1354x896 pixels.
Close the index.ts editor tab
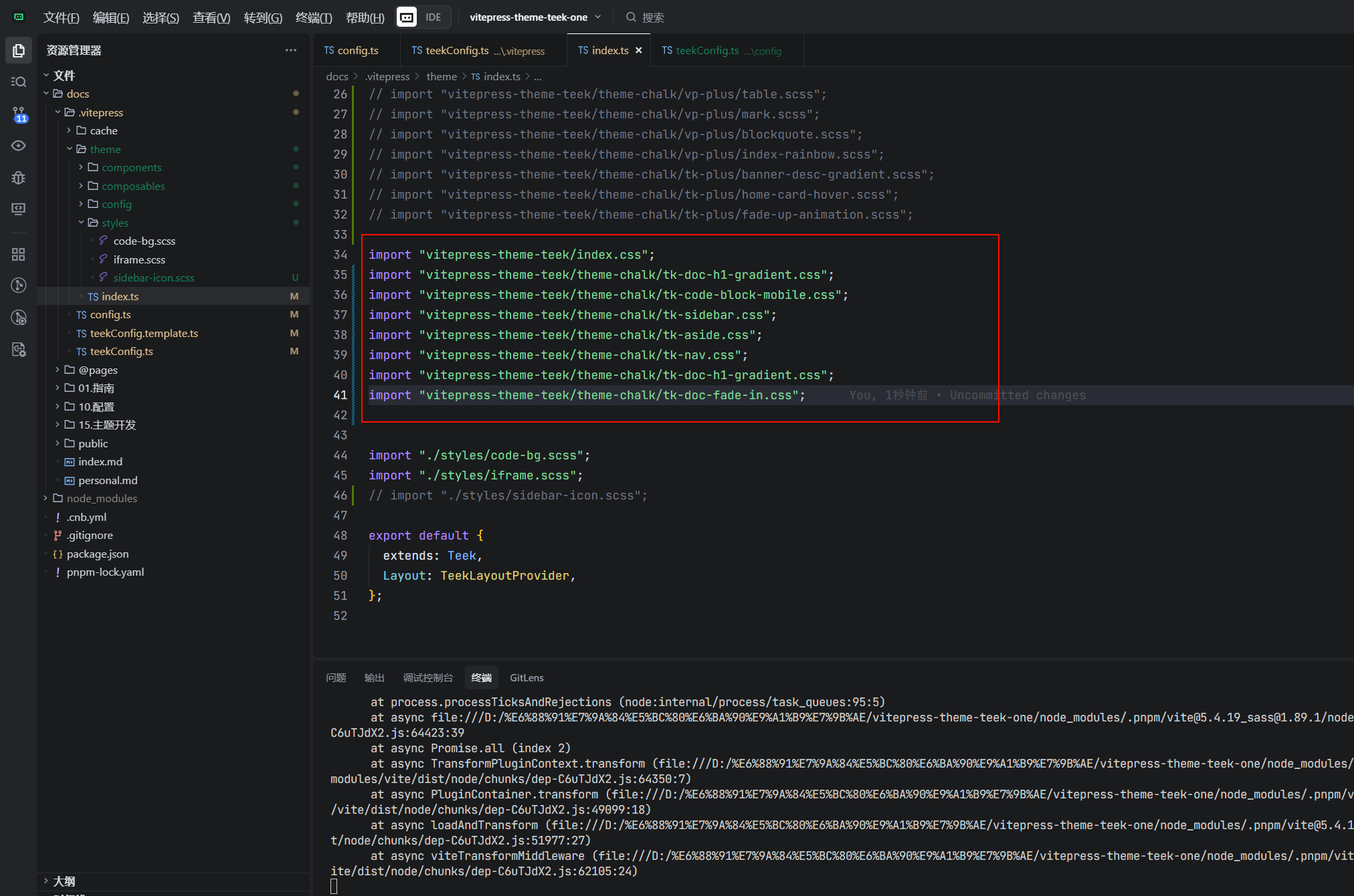tap(638, 50)
